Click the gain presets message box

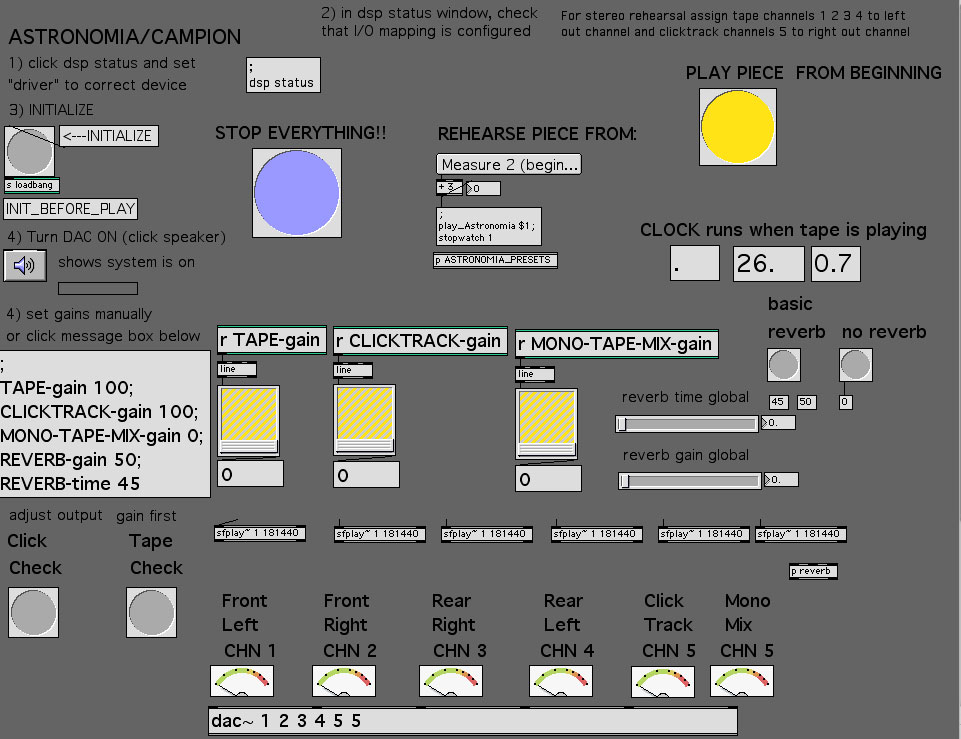pyautogui.click(x=105, y=423)
